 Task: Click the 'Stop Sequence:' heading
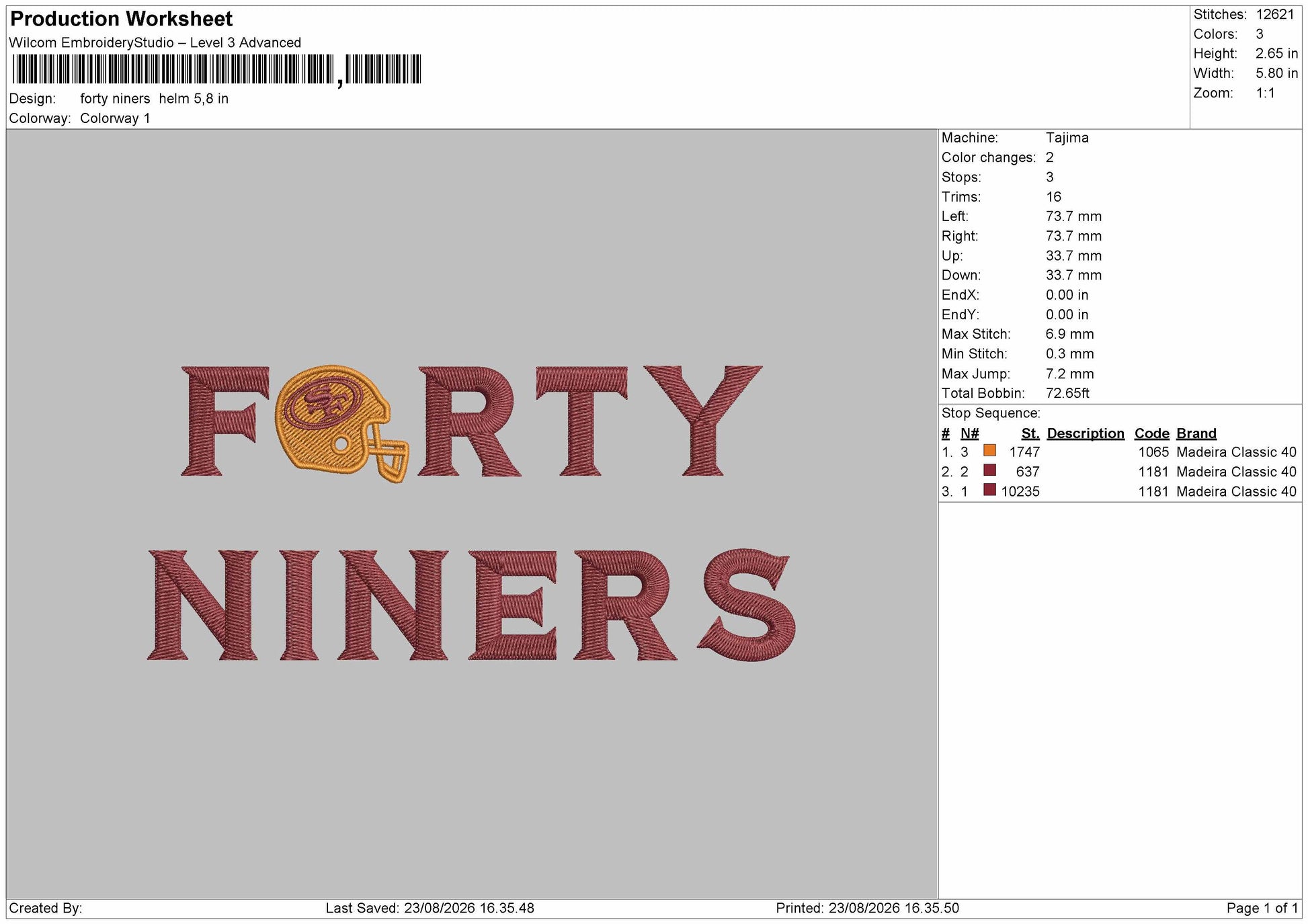tap(991, 413)
